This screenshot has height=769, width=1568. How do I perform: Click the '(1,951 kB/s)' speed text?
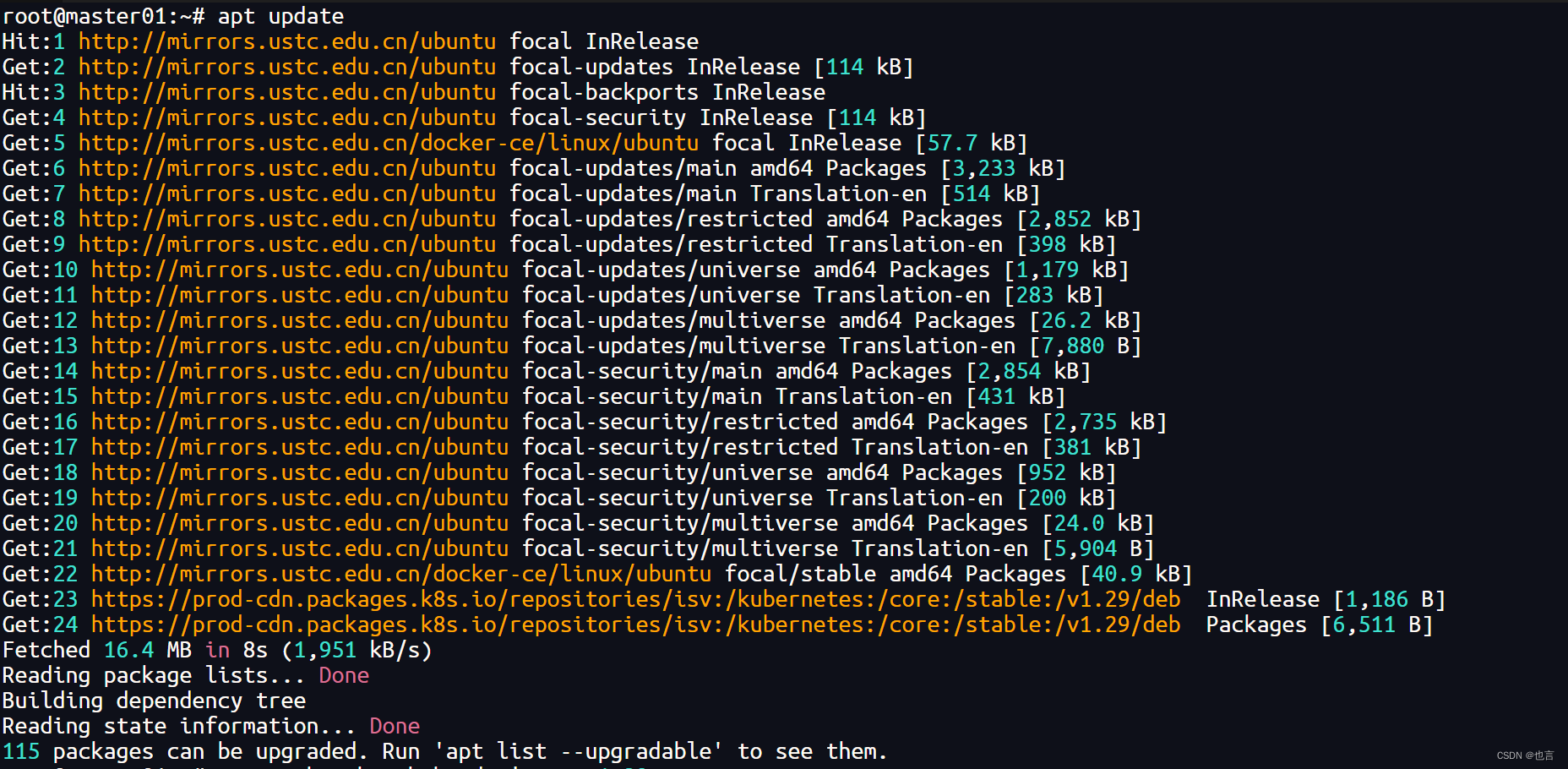(x=357, y=650)
